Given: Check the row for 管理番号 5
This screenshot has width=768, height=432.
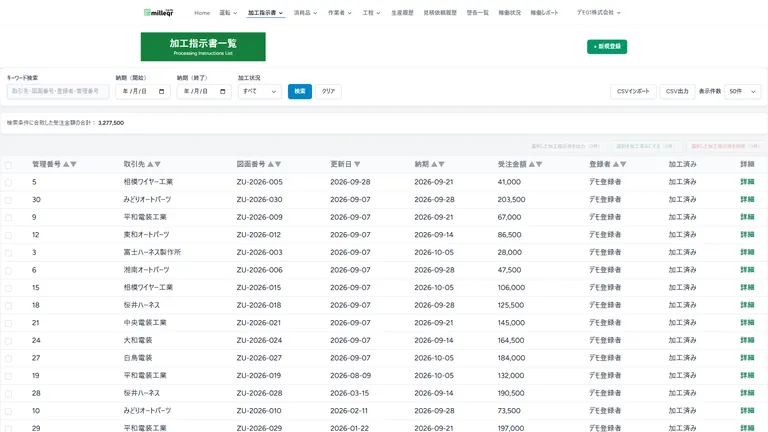Looking at the screenshot, I should [x=8, y=182].
